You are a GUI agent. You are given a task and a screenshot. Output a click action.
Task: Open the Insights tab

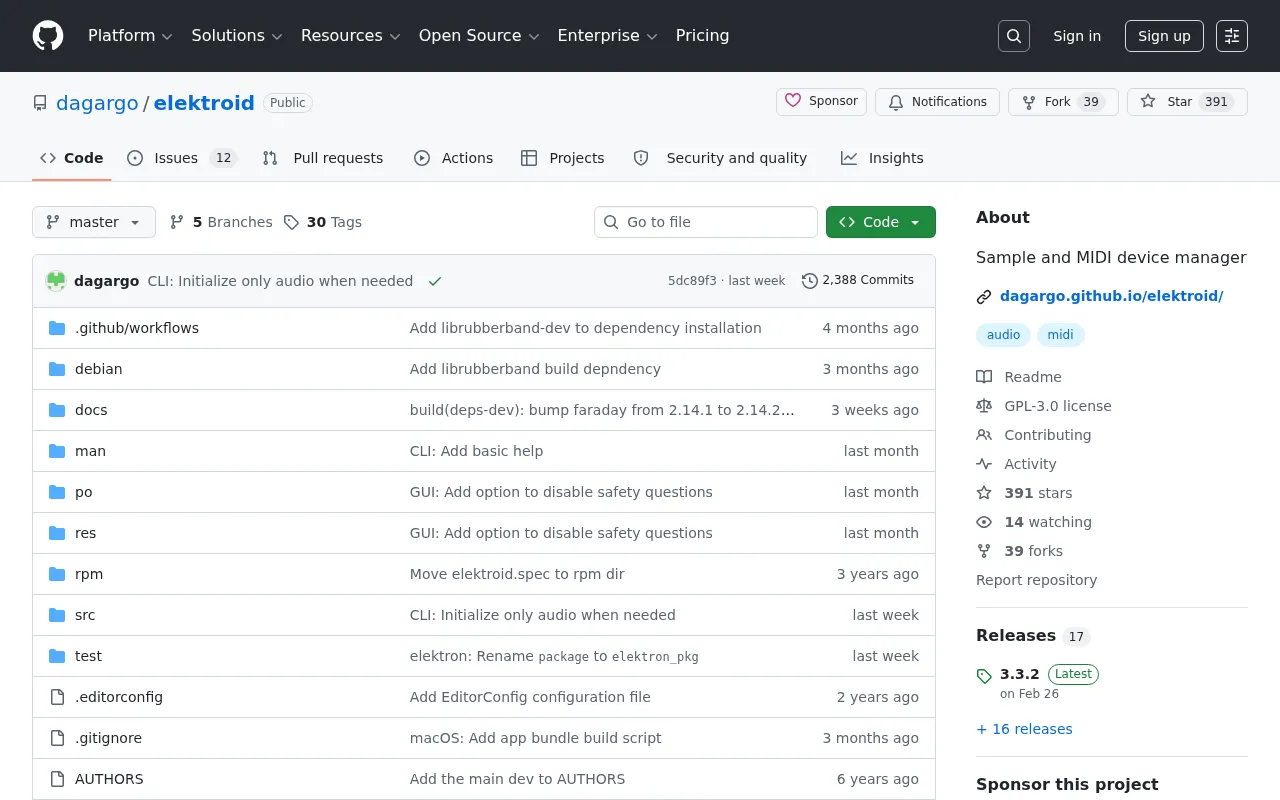pyautogui.click(x=882, y=158)
